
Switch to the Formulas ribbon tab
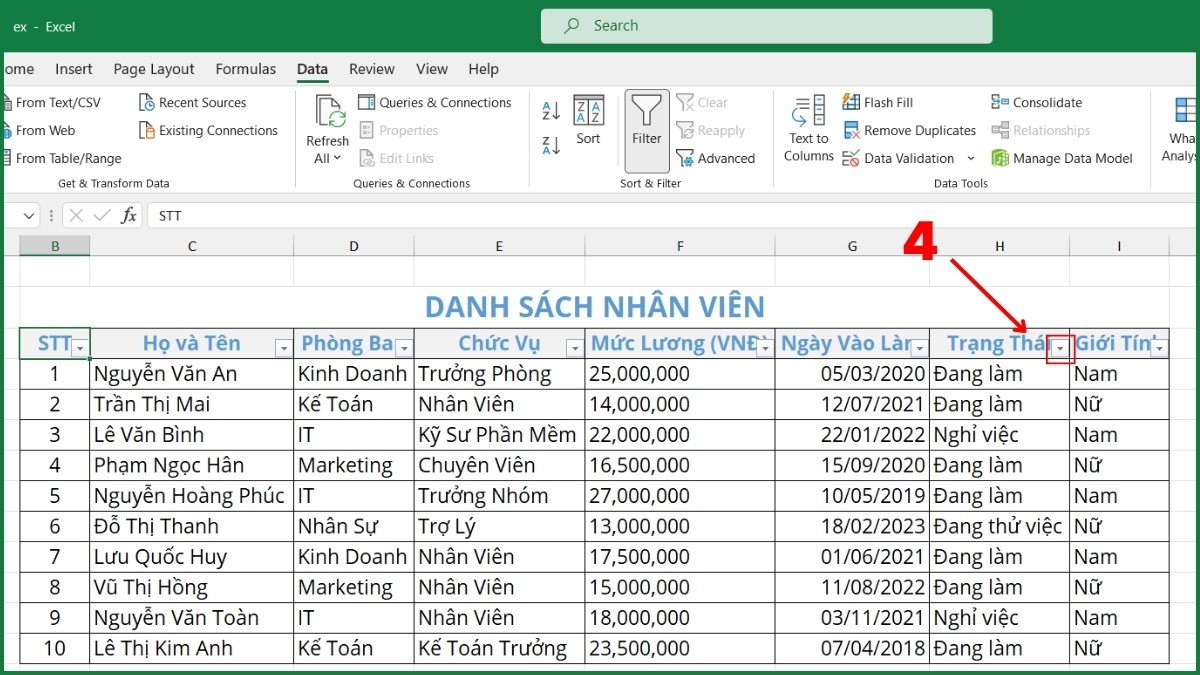click(x=245, y=69)
